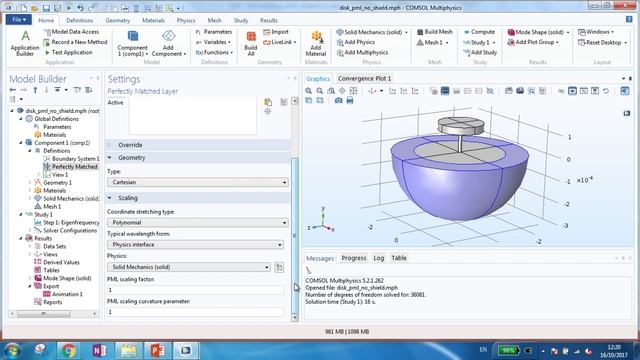Click zoom out icon in Graphics toolbar
640x360 pixels.
coord(320,91)
